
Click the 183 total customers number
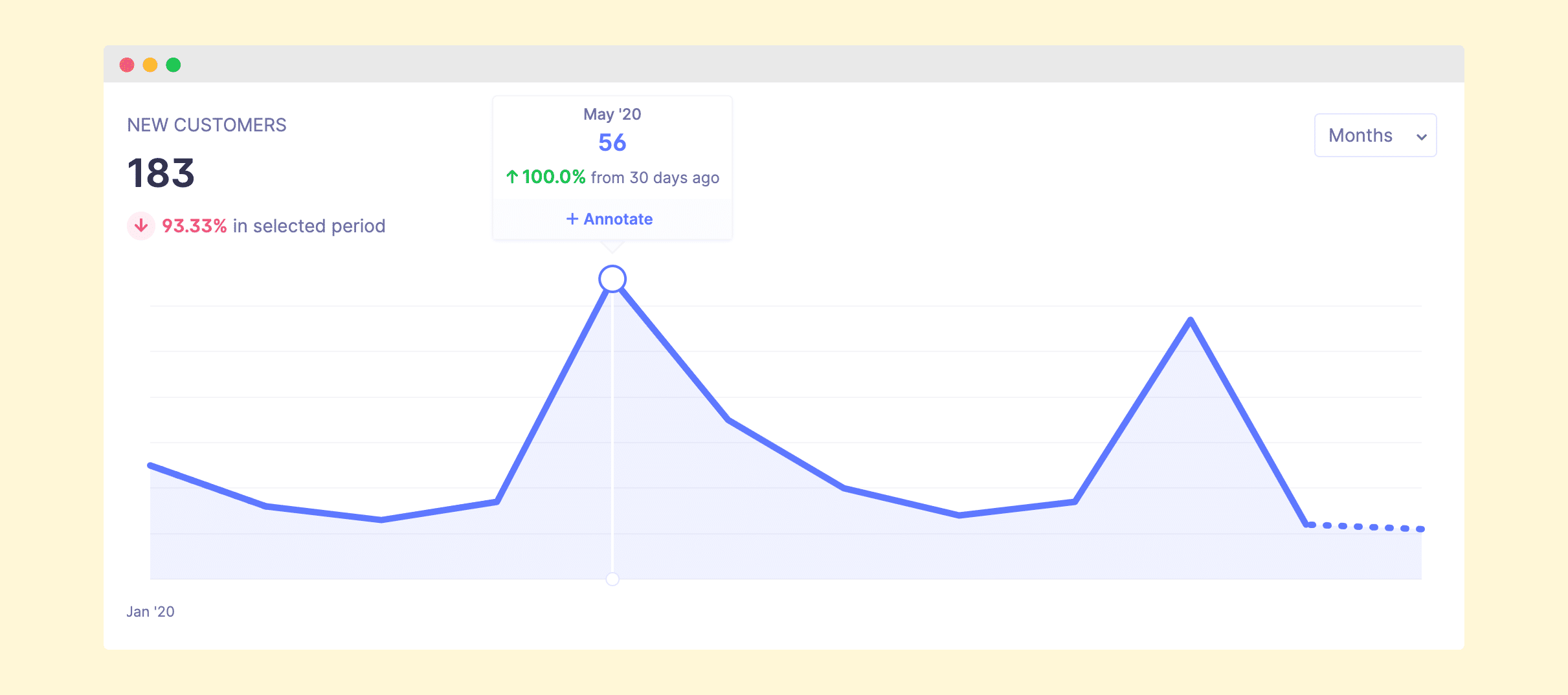pos(161,173)
